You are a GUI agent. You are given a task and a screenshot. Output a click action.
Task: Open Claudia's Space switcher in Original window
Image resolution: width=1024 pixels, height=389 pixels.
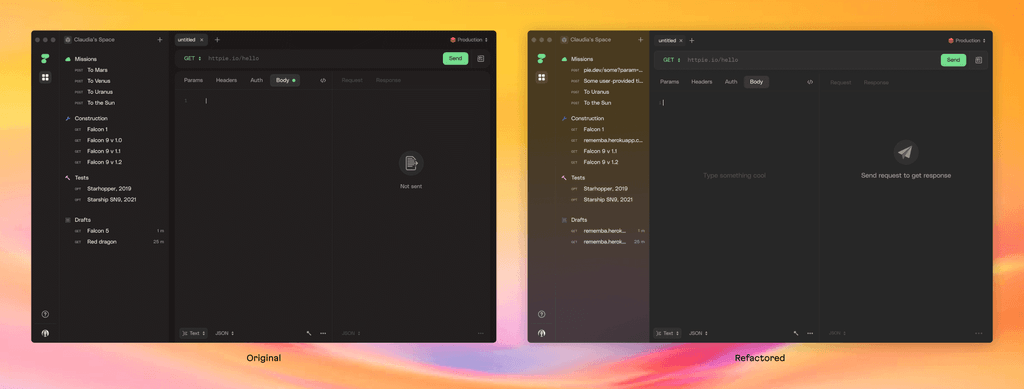pos(89,40)
